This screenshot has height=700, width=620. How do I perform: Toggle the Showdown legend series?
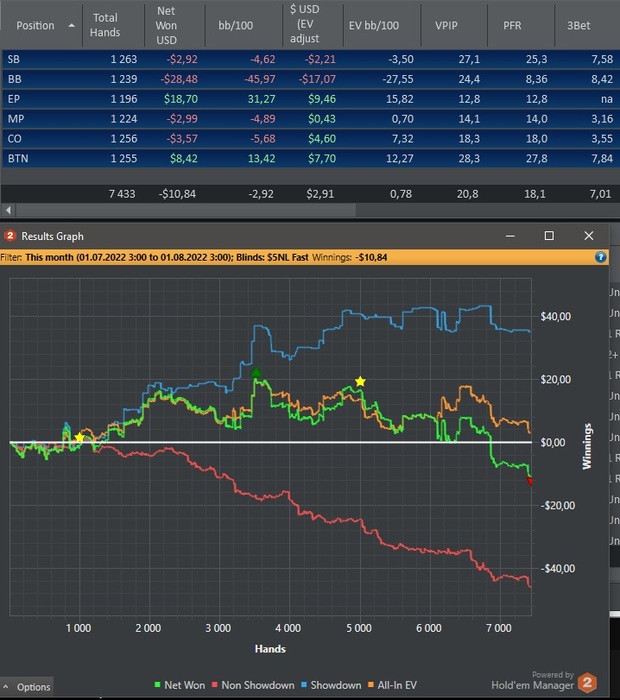(331, 685)
